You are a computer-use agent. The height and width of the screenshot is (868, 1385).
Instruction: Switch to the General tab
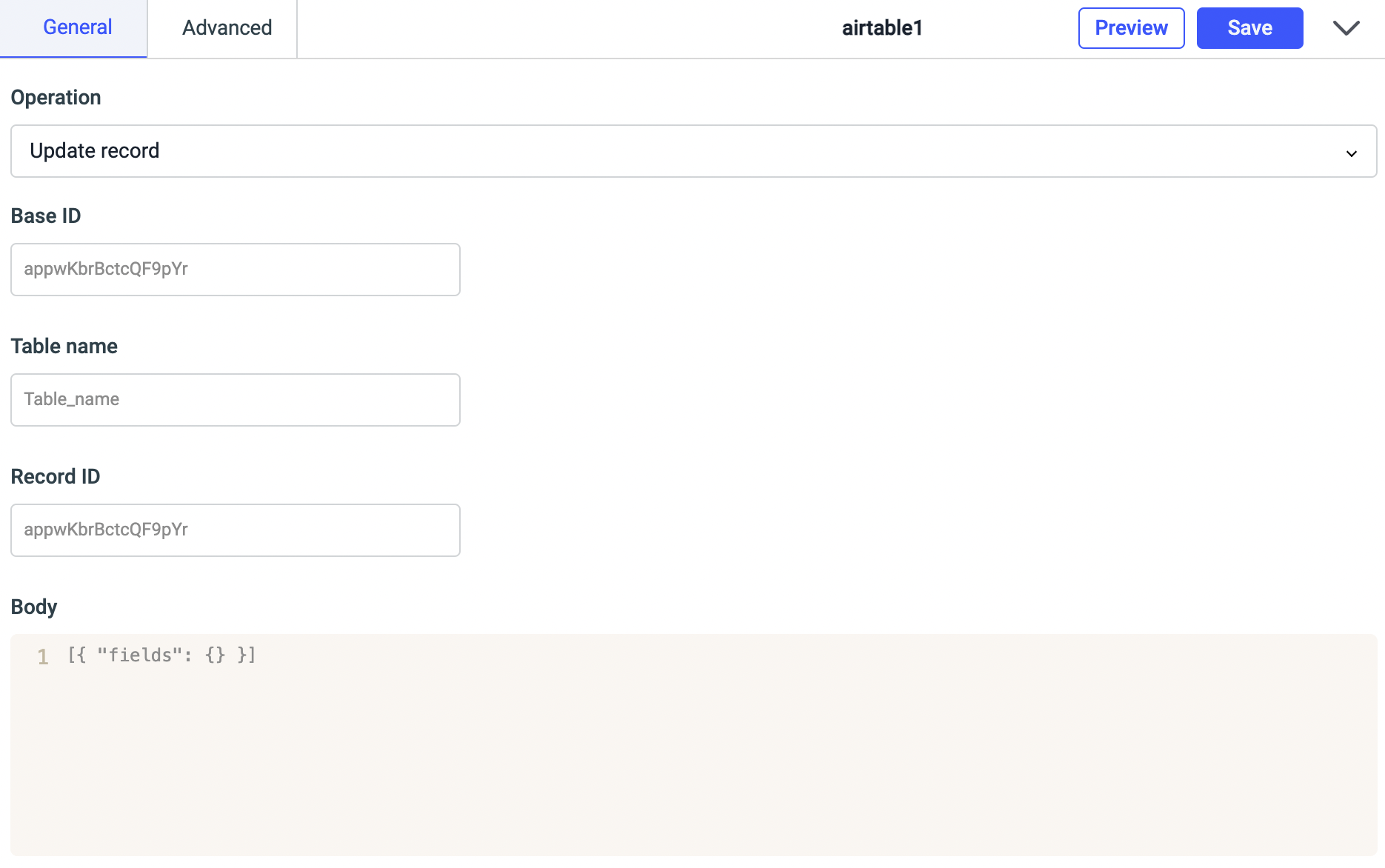pyautogui.click(x=77, y=28)
